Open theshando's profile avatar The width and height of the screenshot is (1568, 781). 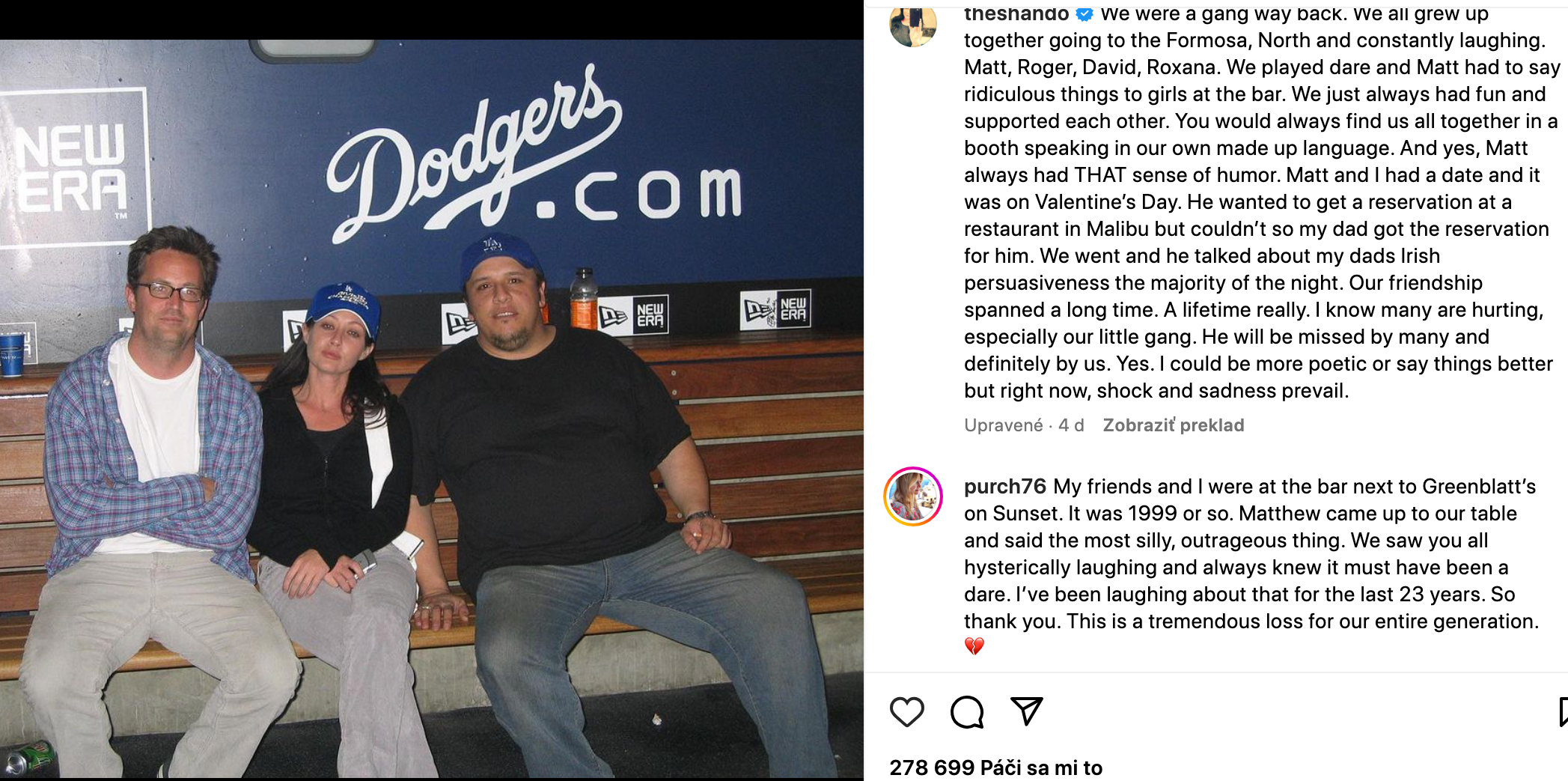[913, 24]
